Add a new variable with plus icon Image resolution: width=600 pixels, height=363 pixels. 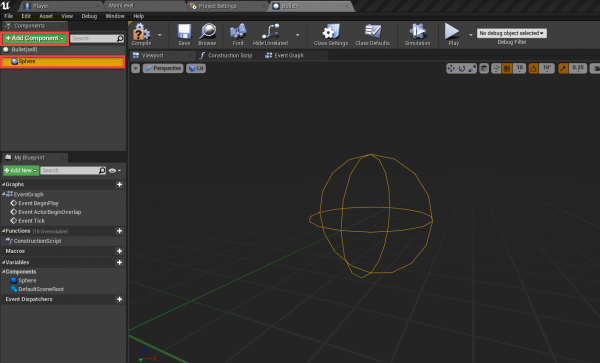click(119, 262)
